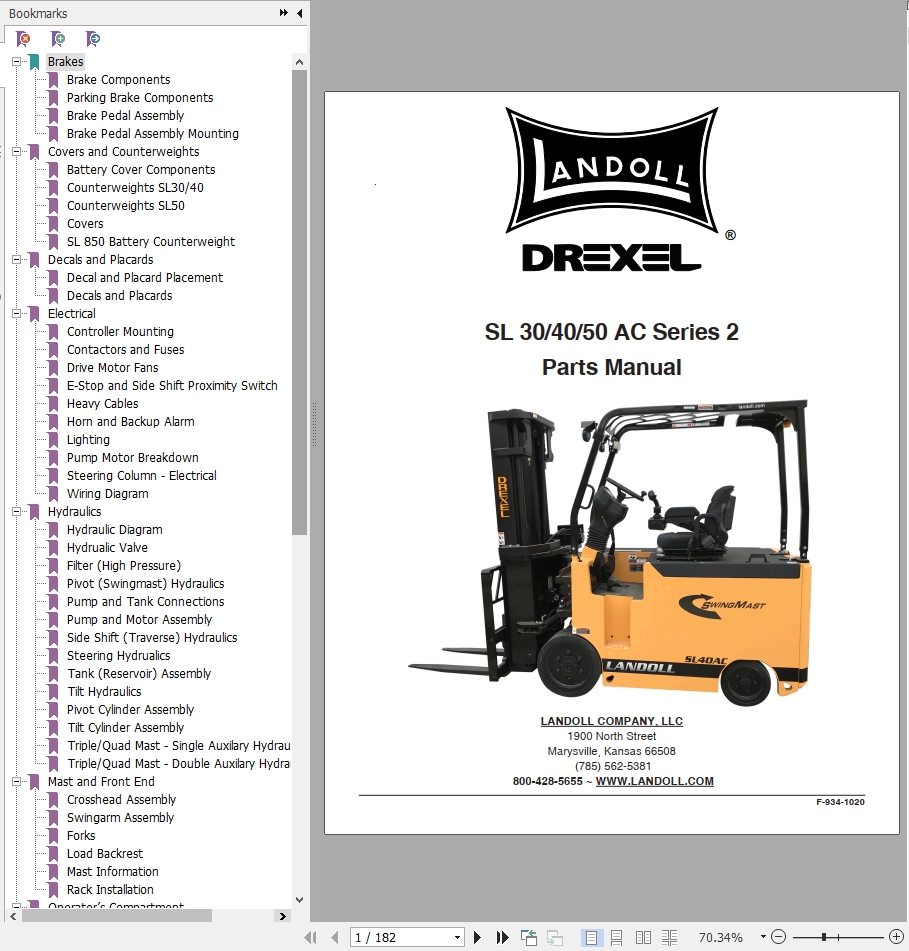The height and width of the screenshot is (951, 909).
Task: Open the Covers bookmark
Action: pos(85,224)
